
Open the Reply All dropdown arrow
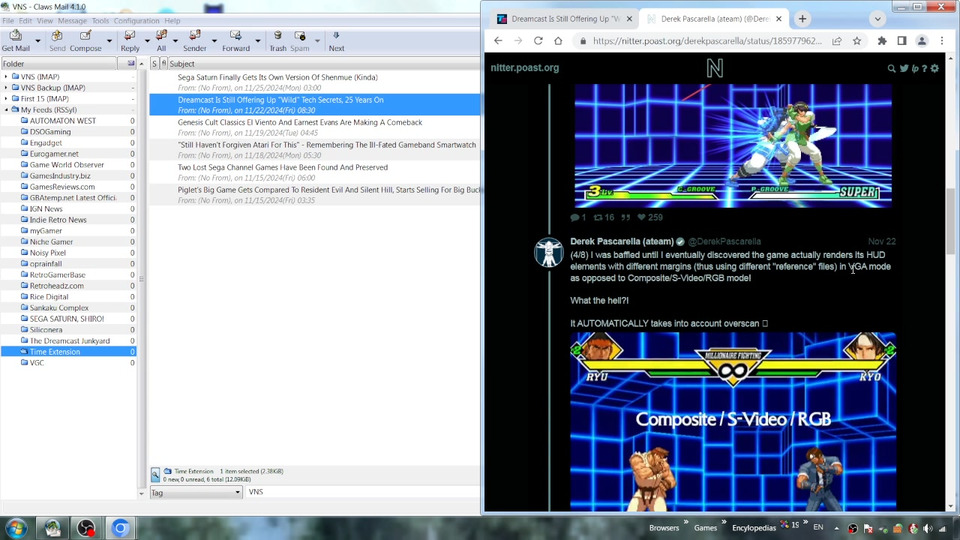175,41
